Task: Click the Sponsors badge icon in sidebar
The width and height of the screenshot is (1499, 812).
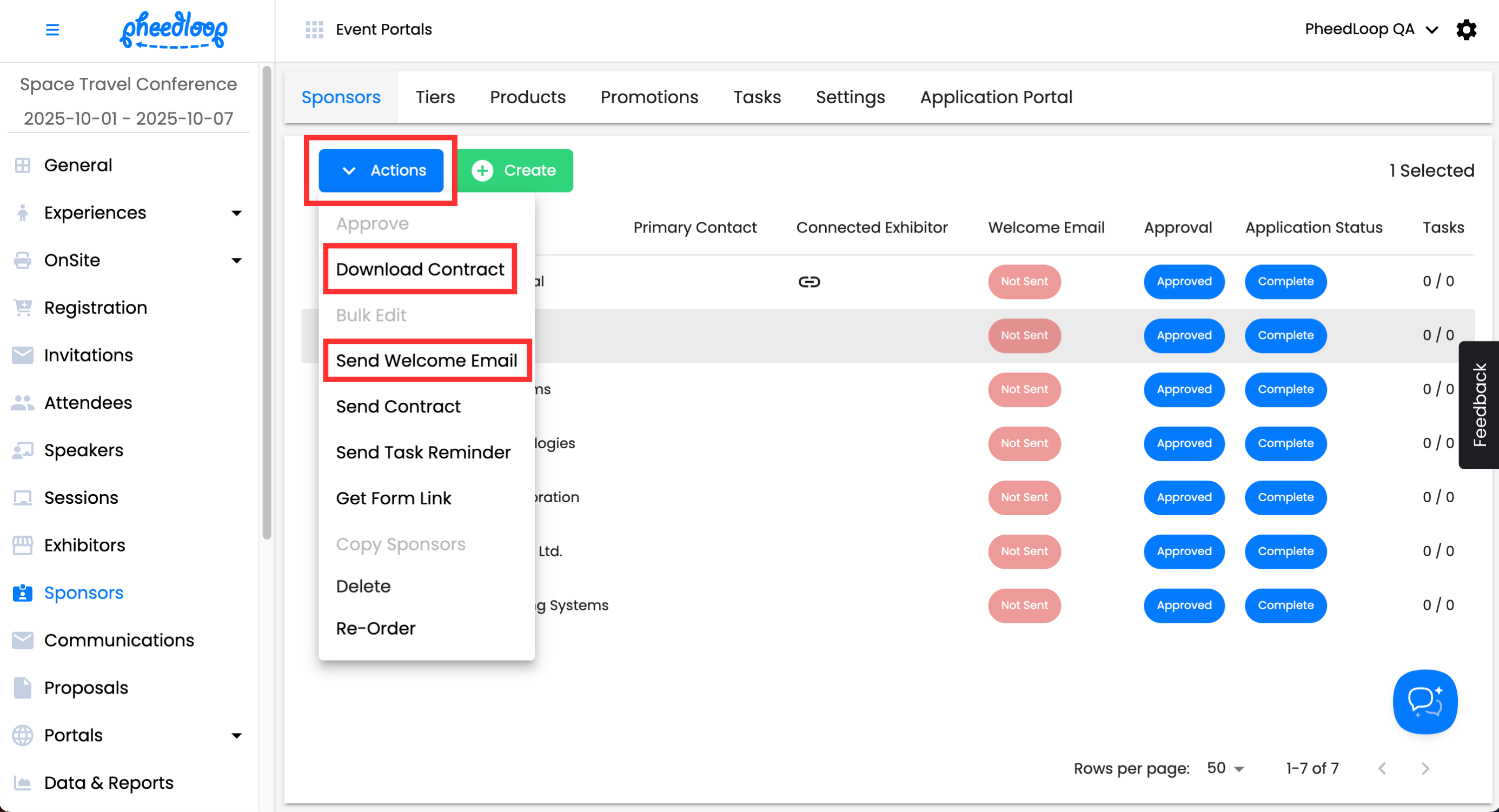Action: (23, 593)
